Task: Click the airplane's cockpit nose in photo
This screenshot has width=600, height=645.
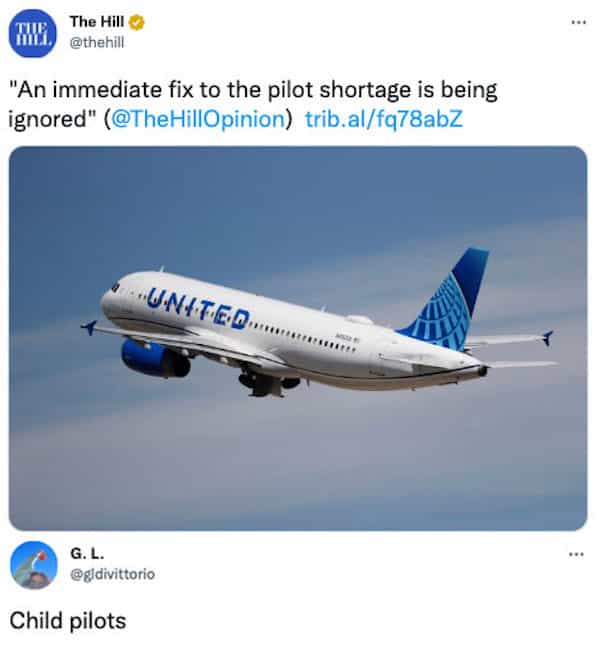Action: 109,298
